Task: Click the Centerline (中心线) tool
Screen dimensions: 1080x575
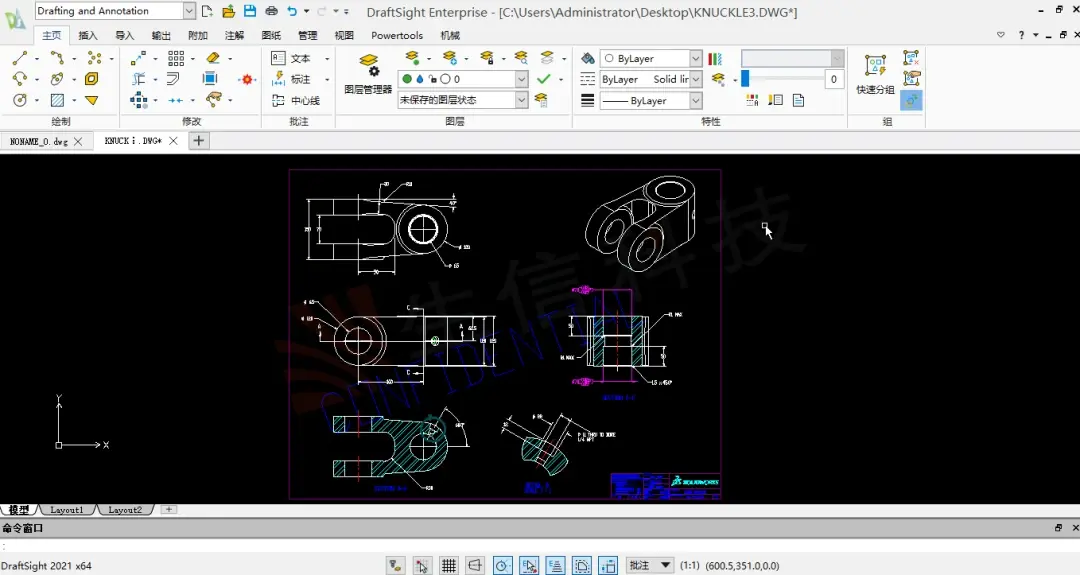Action: tap(296, 101)
